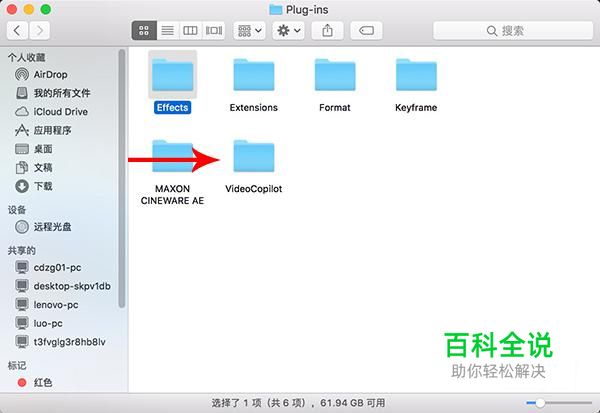600x413 pixels.
Task: Switch to list view
Action: click(168, 31)
